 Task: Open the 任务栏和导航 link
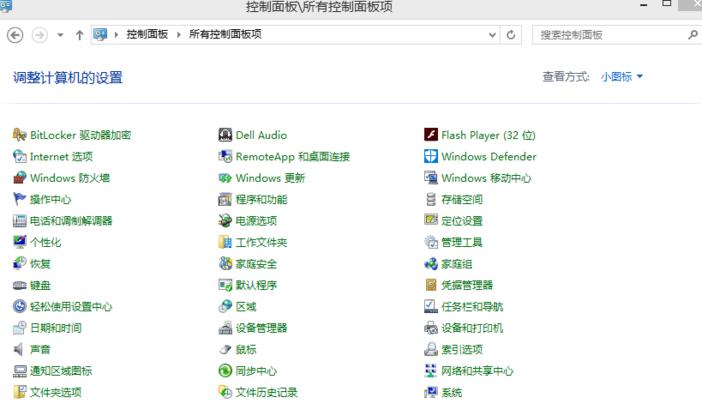click(x=472, y=307)
